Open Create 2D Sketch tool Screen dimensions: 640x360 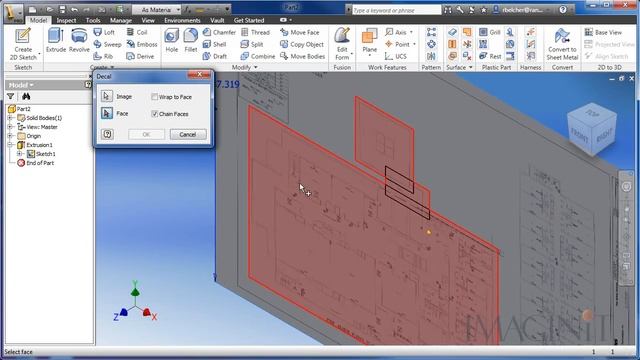coord(23,44)
